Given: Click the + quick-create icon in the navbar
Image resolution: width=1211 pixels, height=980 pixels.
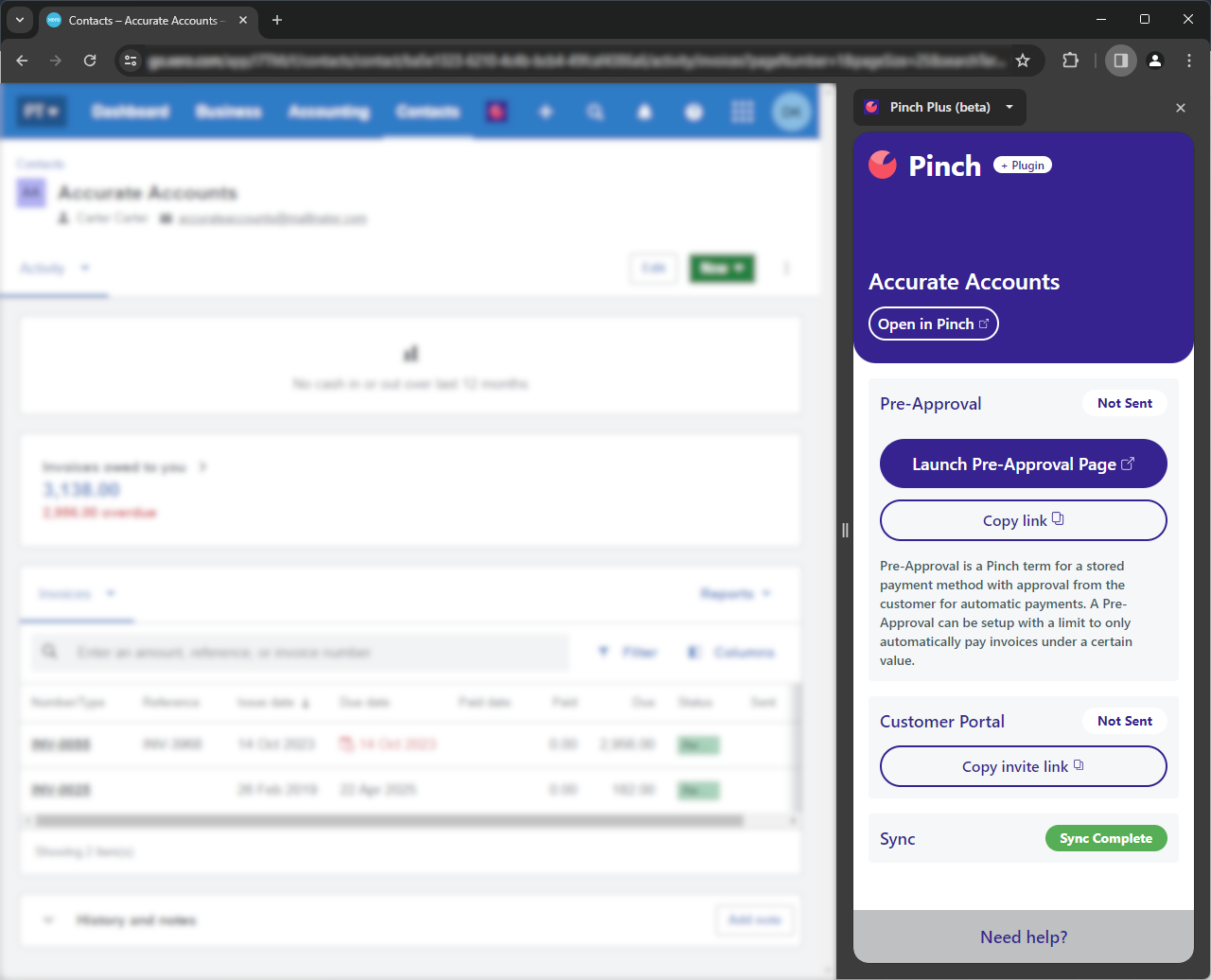Looking at the screenshot, I should pos(546,112).
